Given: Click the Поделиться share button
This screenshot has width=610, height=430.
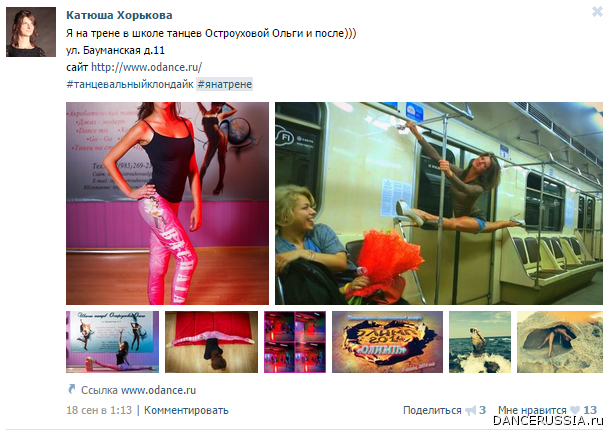Looking at the screenshot, I should pyautogui.click(x=432, y=410).
